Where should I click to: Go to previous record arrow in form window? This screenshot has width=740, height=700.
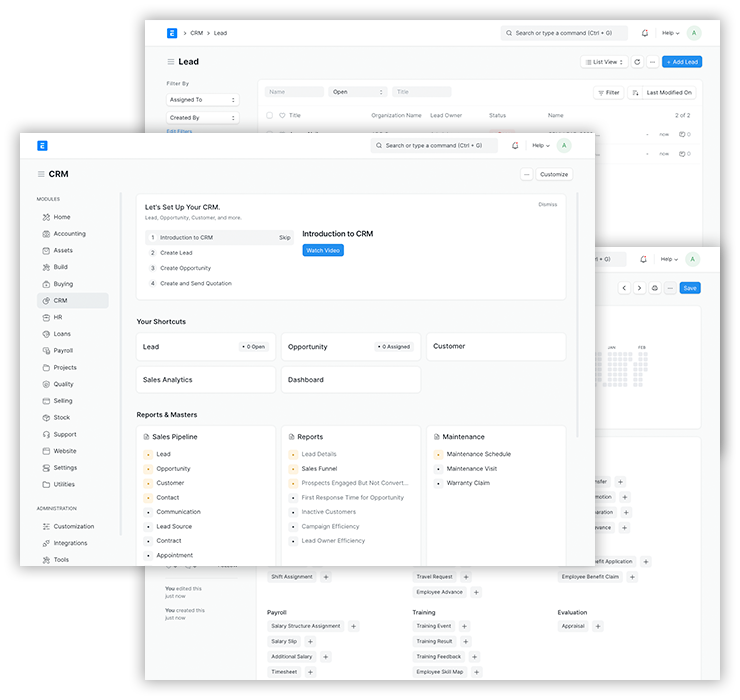click(624, 288)
